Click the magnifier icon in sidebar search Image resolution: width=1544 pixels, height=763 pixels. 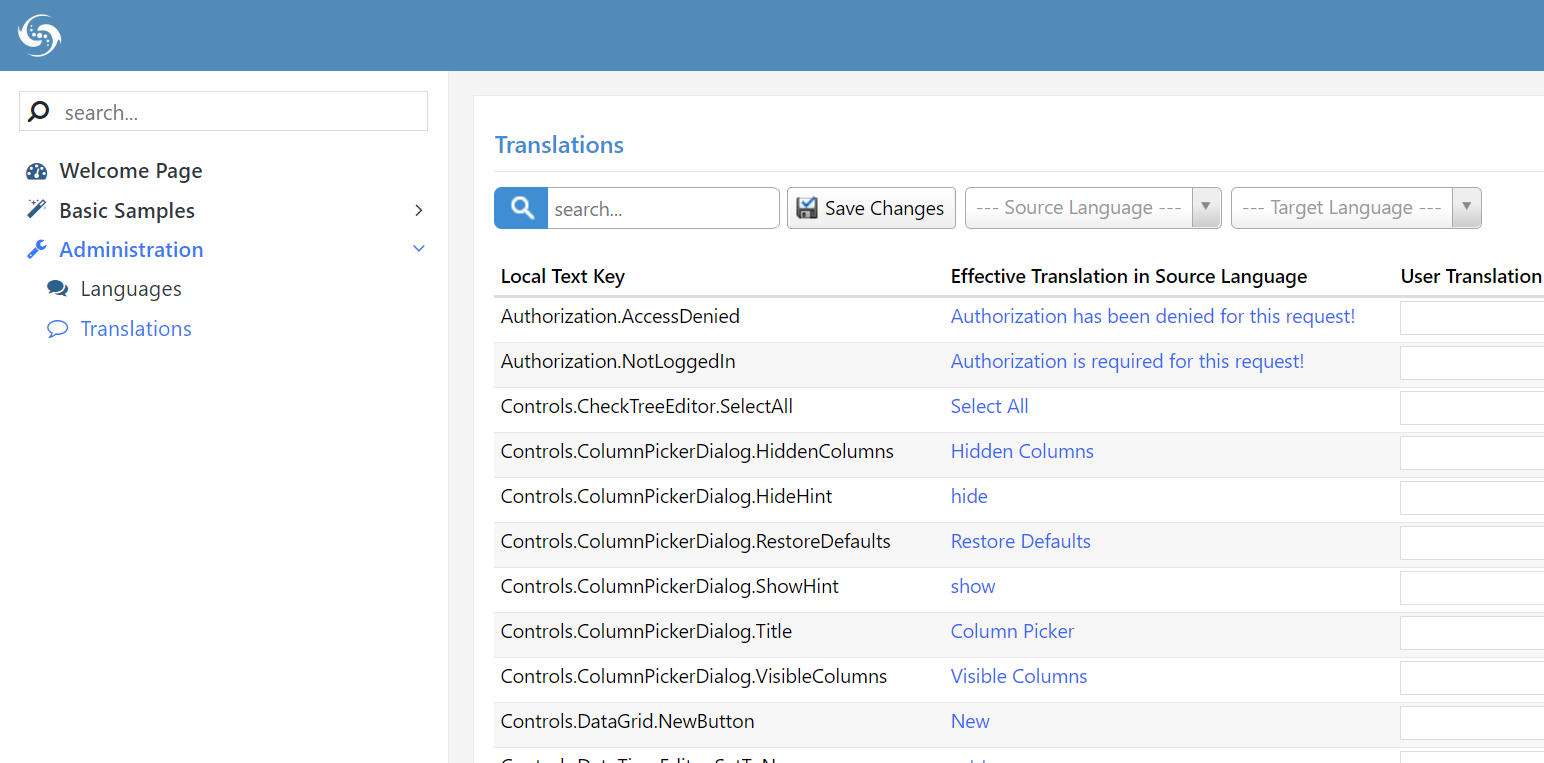click(39, 112)
